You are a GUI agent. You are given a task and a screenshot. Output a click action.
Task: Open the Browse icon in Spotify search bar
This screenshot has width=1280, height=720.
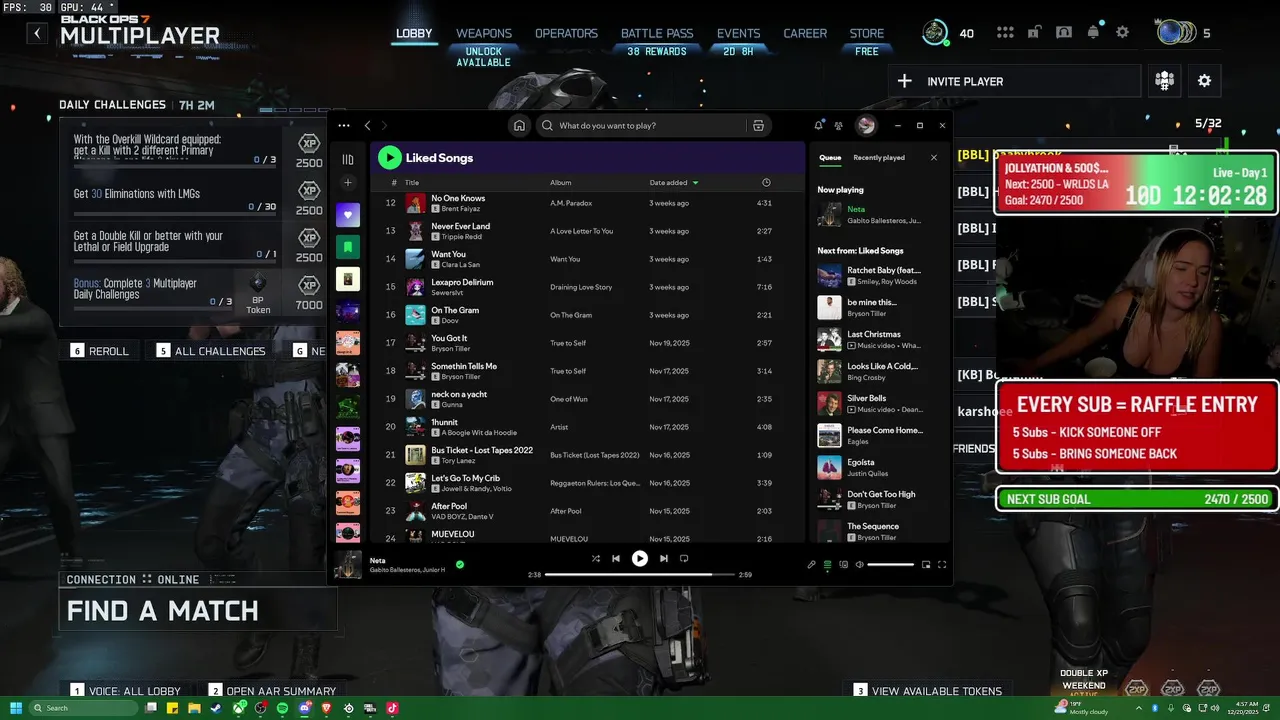[758, 126]
